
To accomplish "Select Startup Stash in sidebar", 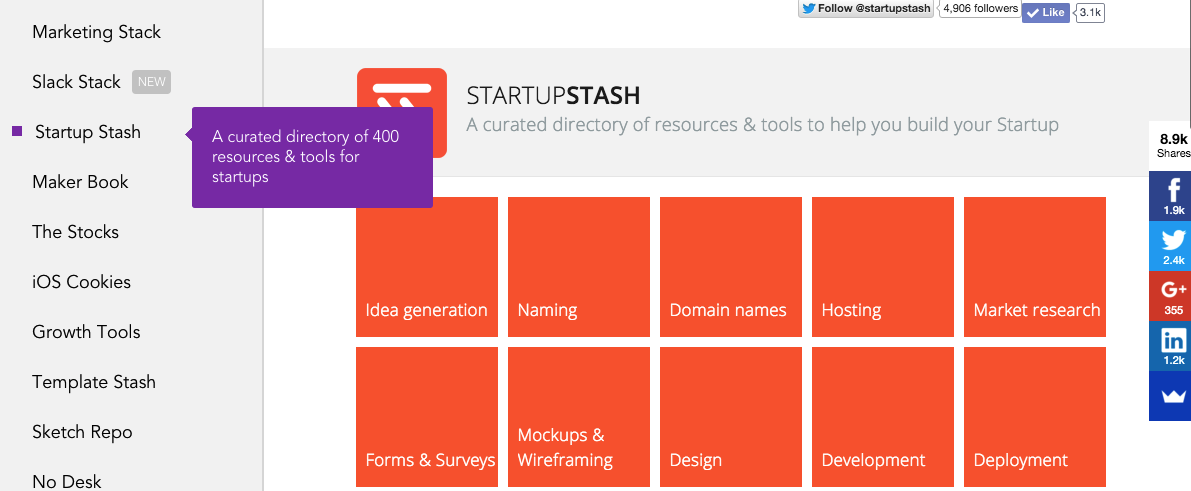I will (87, 132).
